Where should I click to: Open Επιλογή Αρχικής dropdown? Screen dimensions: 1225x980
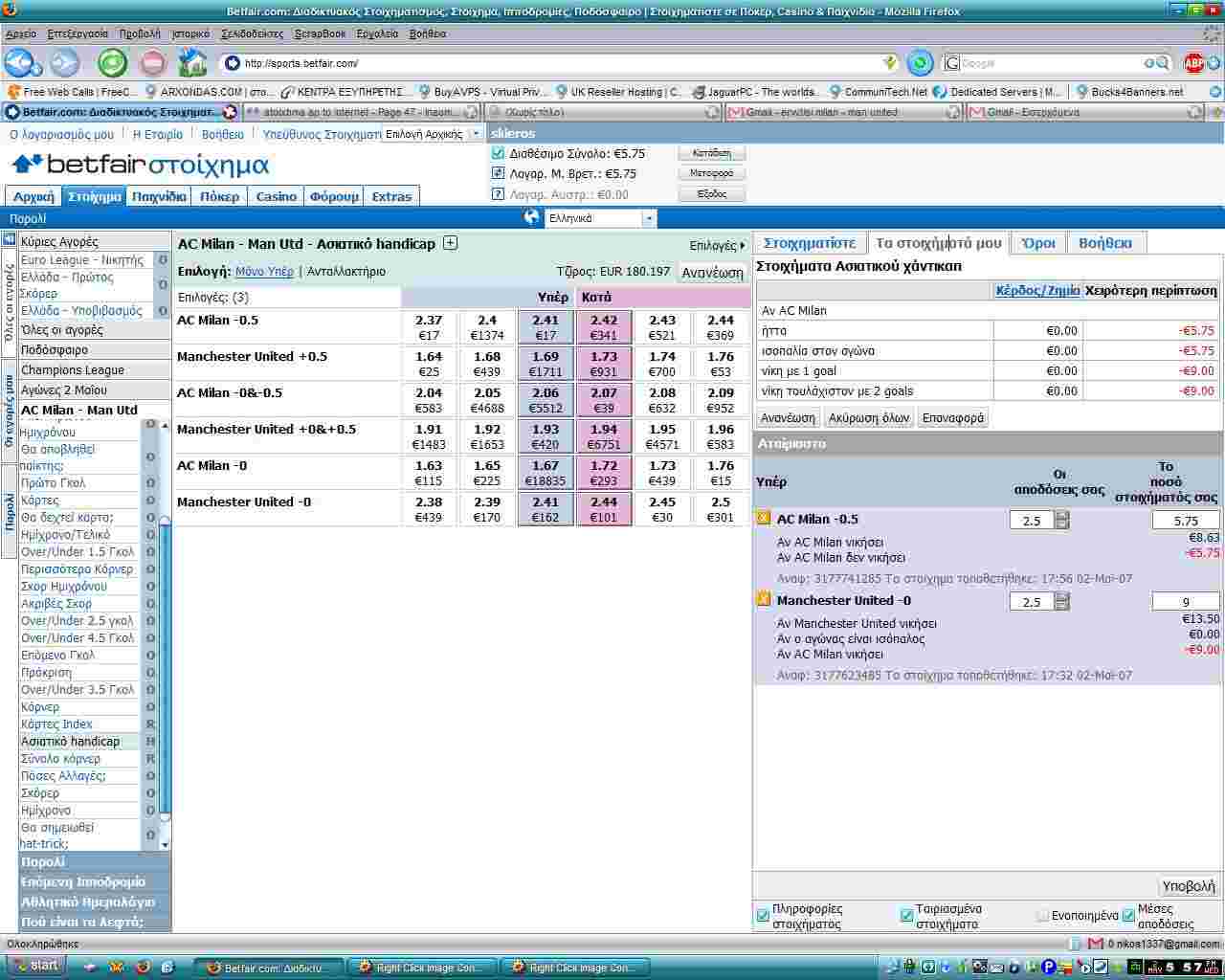[x=434, y=134]
